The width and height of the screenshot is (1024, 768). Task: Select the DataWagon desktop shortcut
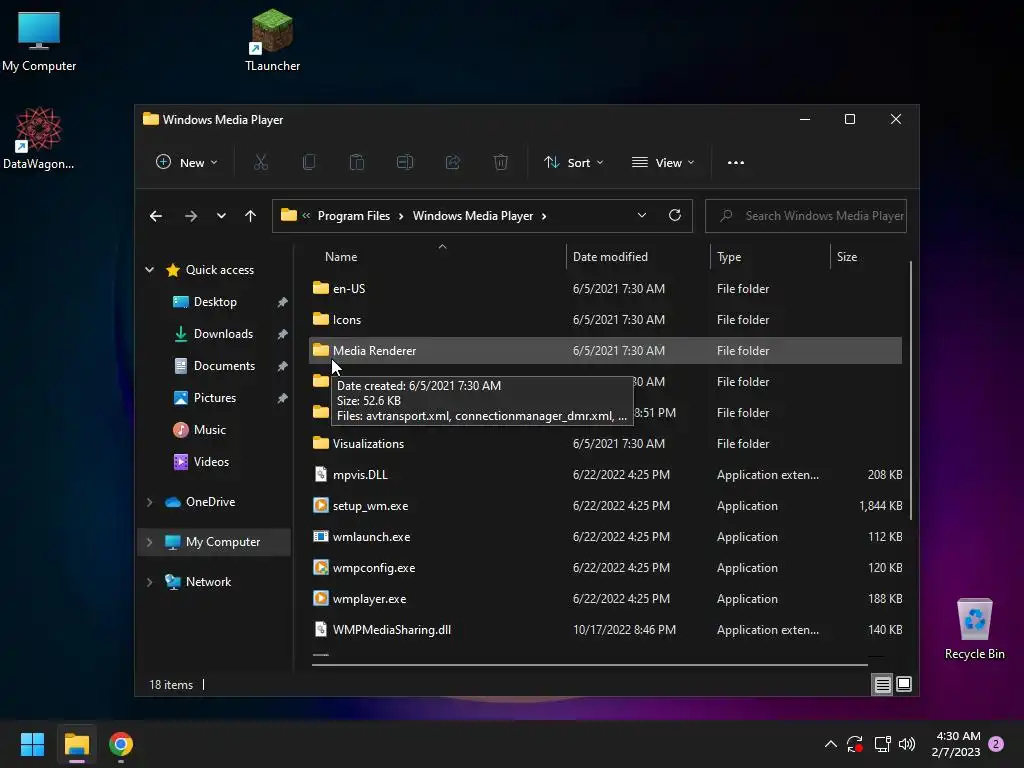pyautogui.click(x=39, y=138)
